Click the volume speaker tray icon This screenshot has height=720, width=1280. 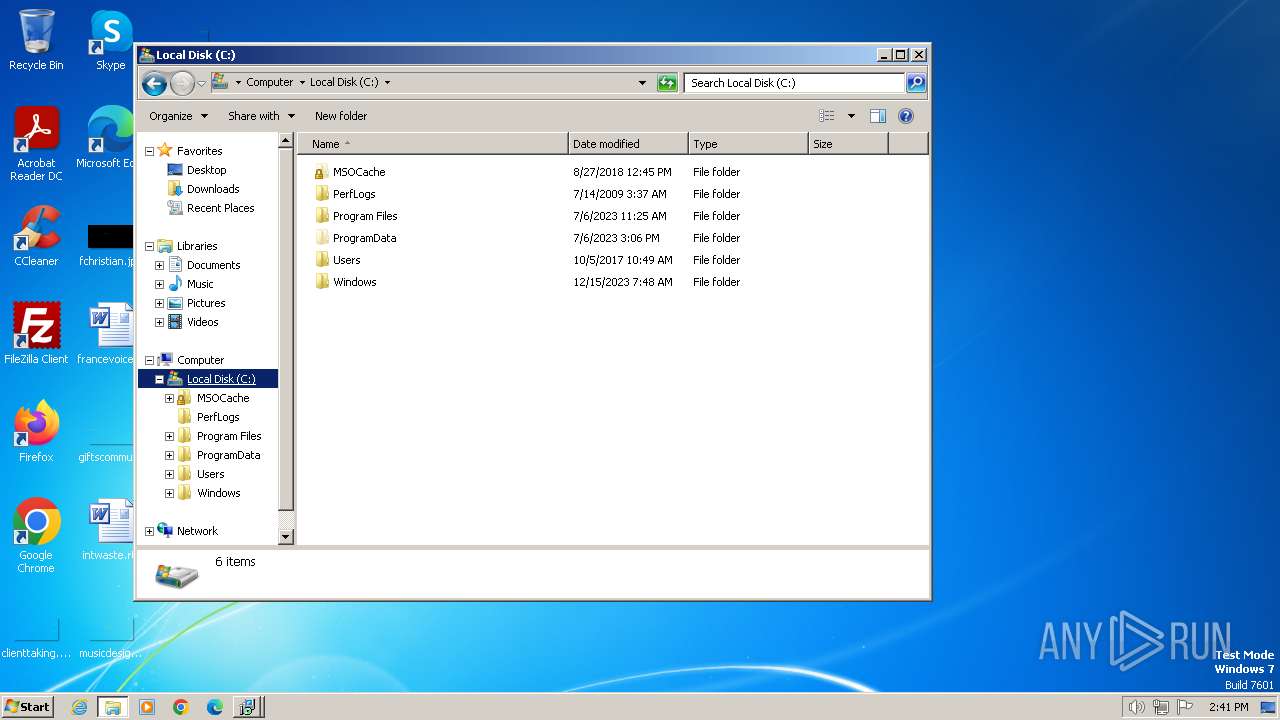[x=1136, y=707]
